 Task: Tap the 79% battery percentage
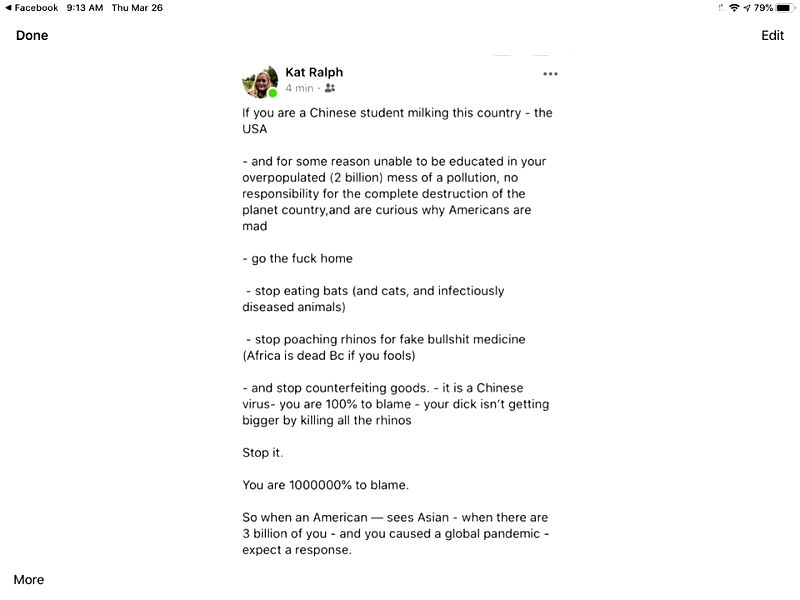pyautogui.click(x=763, y=8)
